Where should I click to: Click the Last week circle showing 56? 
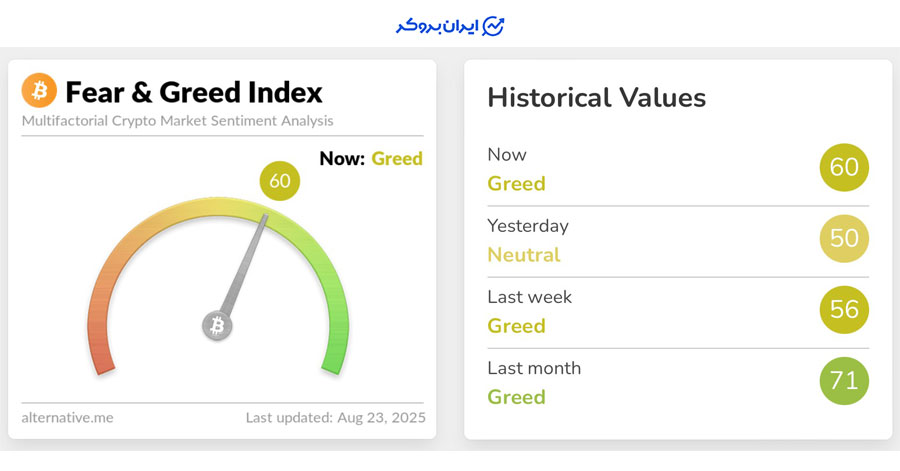click(844, 310)
